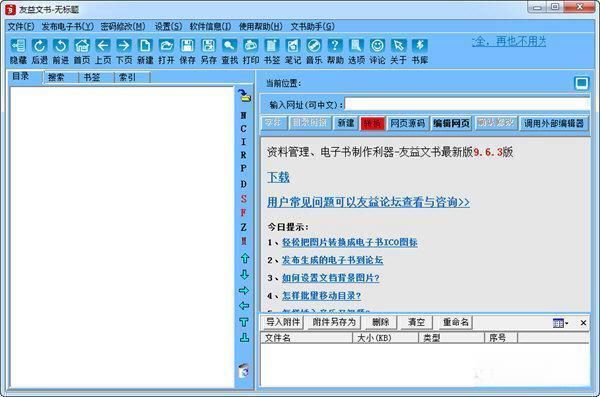Click the red highlighted button in editor bar
600x397 pixels.
pyautogui.click(x=372, y=123)
